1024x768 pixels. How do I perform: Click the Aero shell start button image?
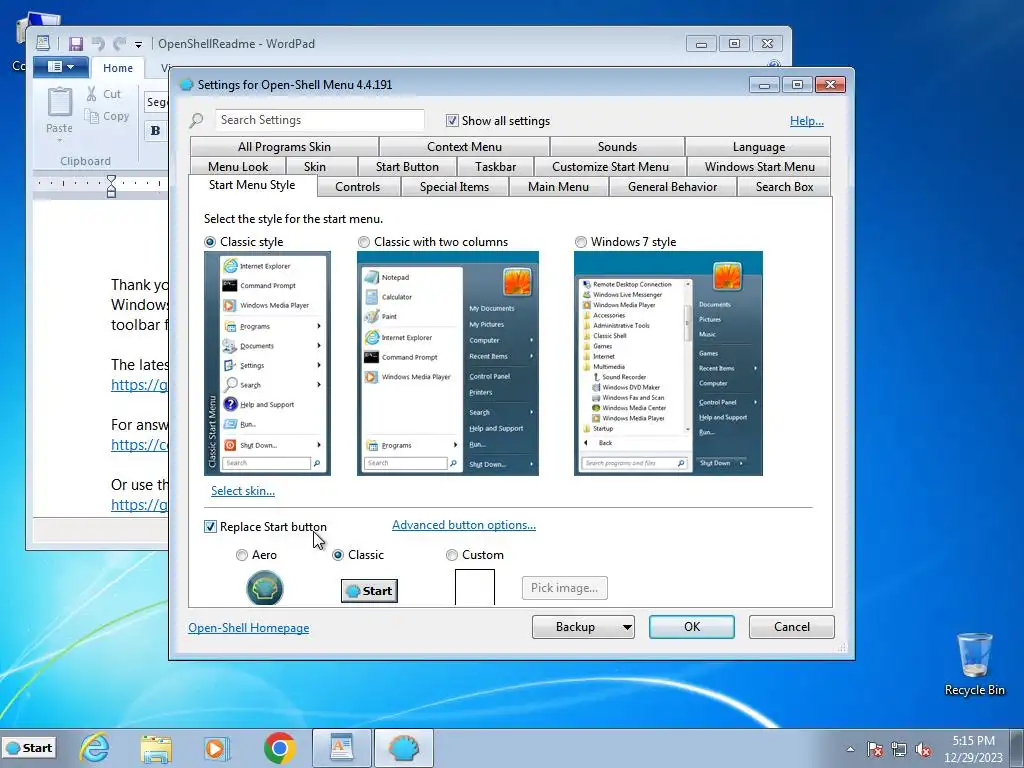click(x=264, y=588)
